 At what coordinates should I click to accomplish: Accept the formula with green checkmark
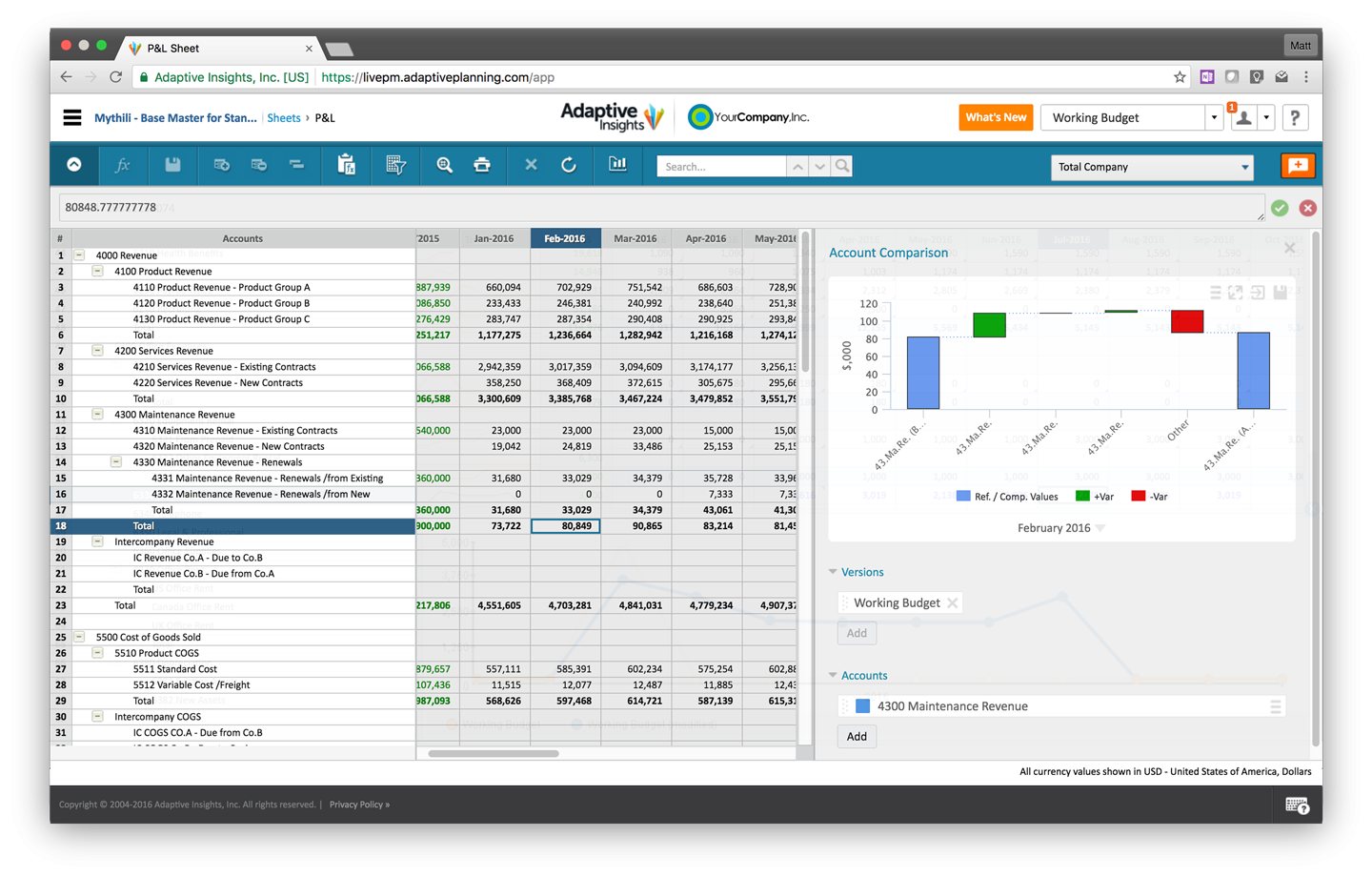1280,208
